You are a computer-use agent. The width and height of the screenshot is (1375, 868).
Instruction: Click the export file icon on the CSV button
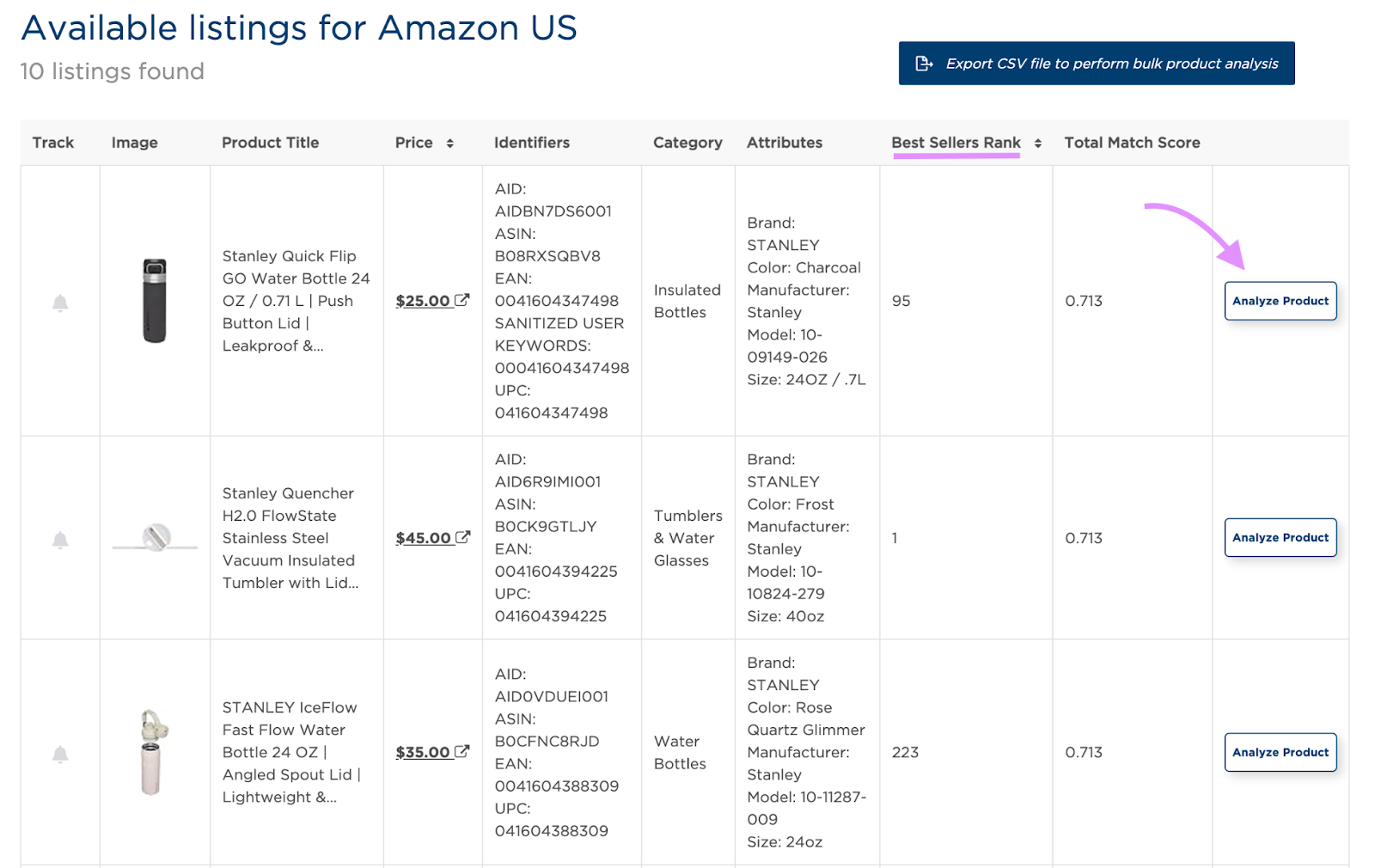[x=925, y=63]
